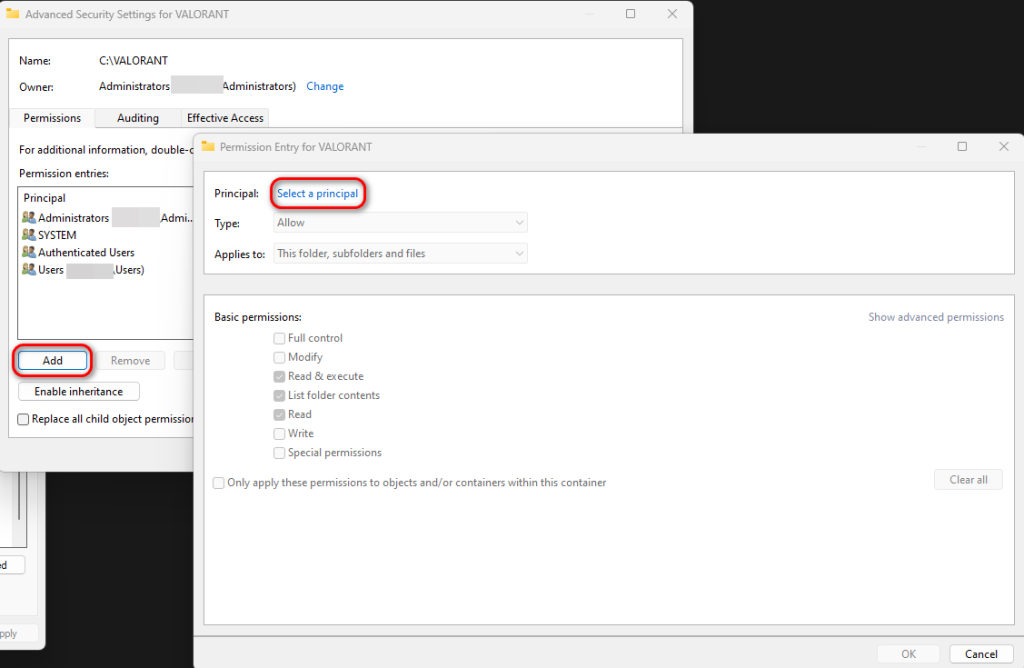The height and width of the screenshot is (668, 1024).
Task: Click the Administrators principal user icon
Action: [29, 218]
